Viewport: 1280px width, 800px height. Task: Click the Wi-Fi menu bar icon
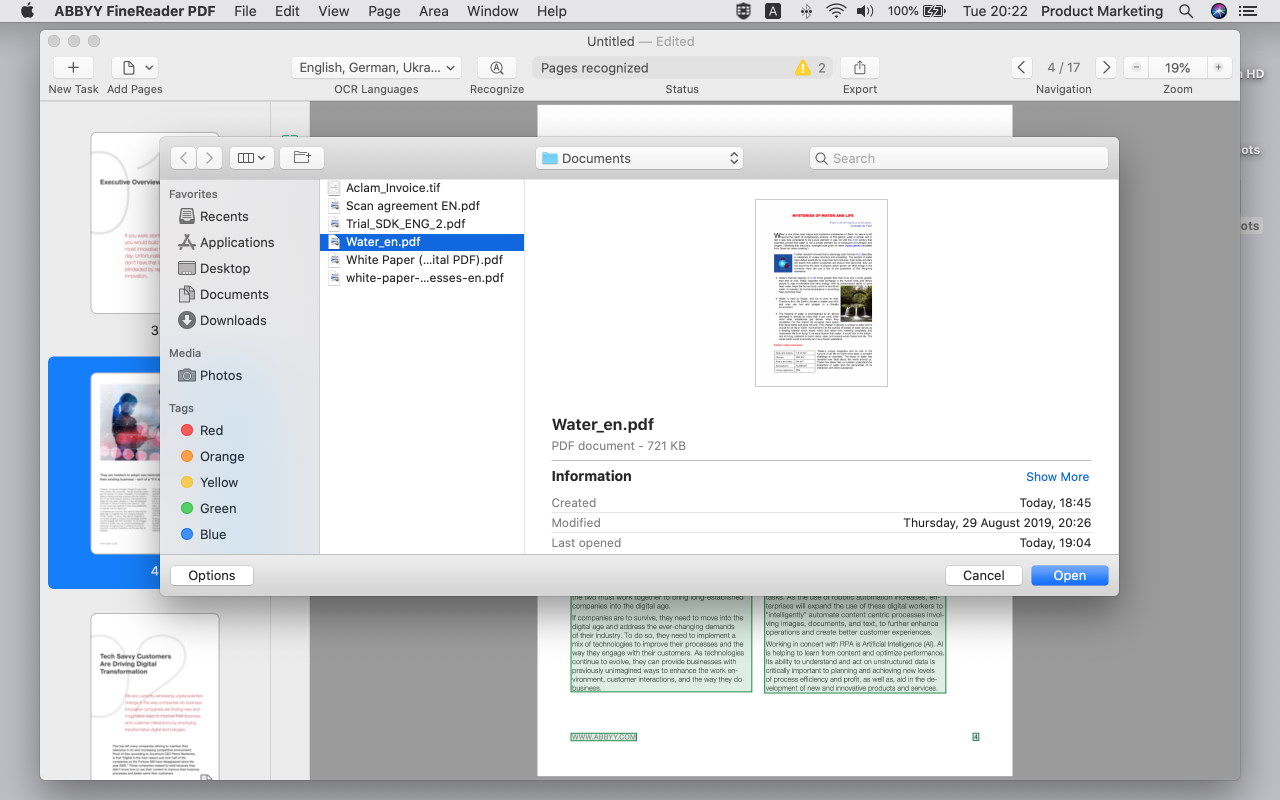836,11
